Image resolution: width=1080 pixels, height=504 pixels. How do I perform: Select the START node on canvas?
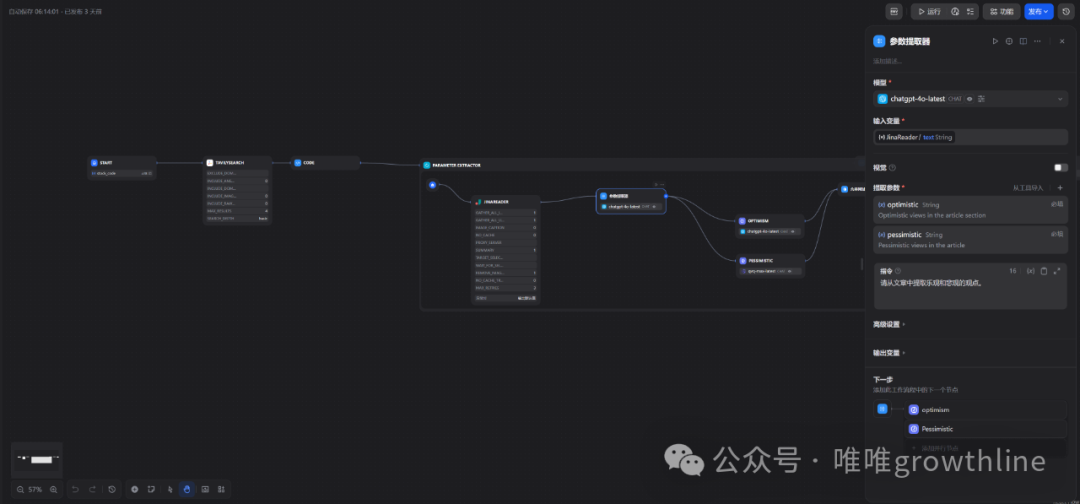(x=123, y=167)
